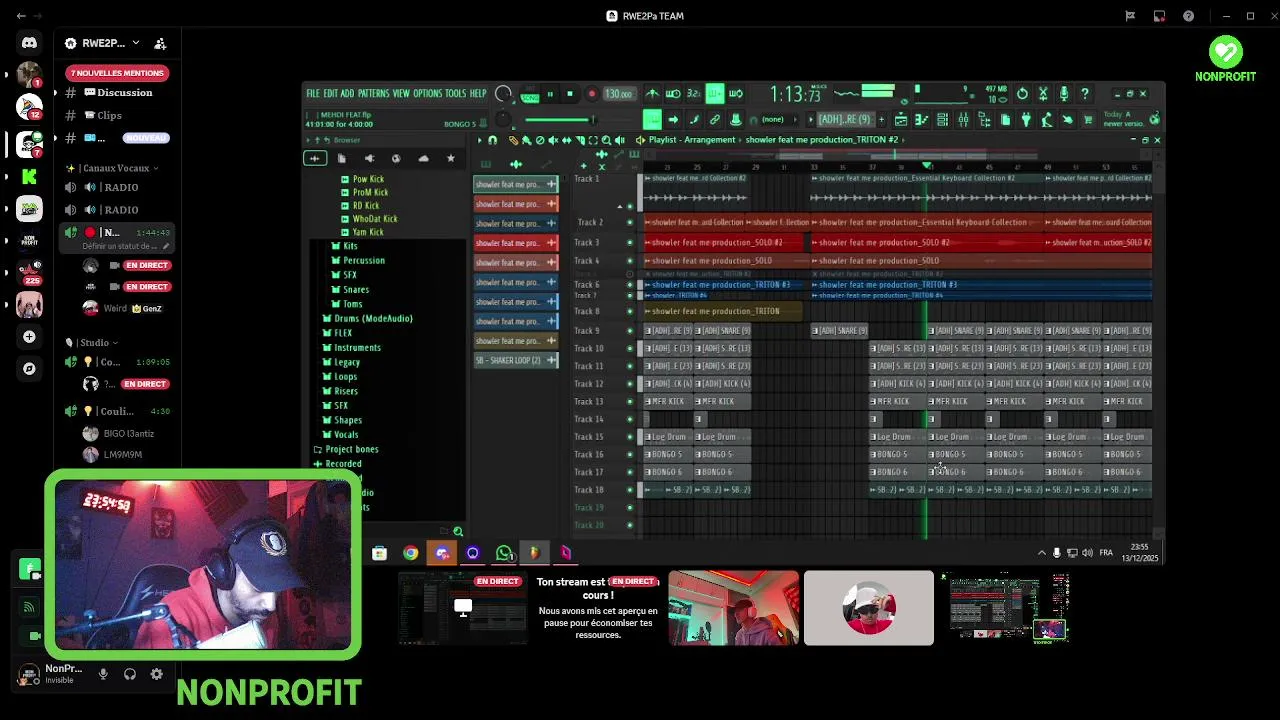Mute Track 13 with its green dot
The width and height of the screenshot is (1280, 720).
630,402
